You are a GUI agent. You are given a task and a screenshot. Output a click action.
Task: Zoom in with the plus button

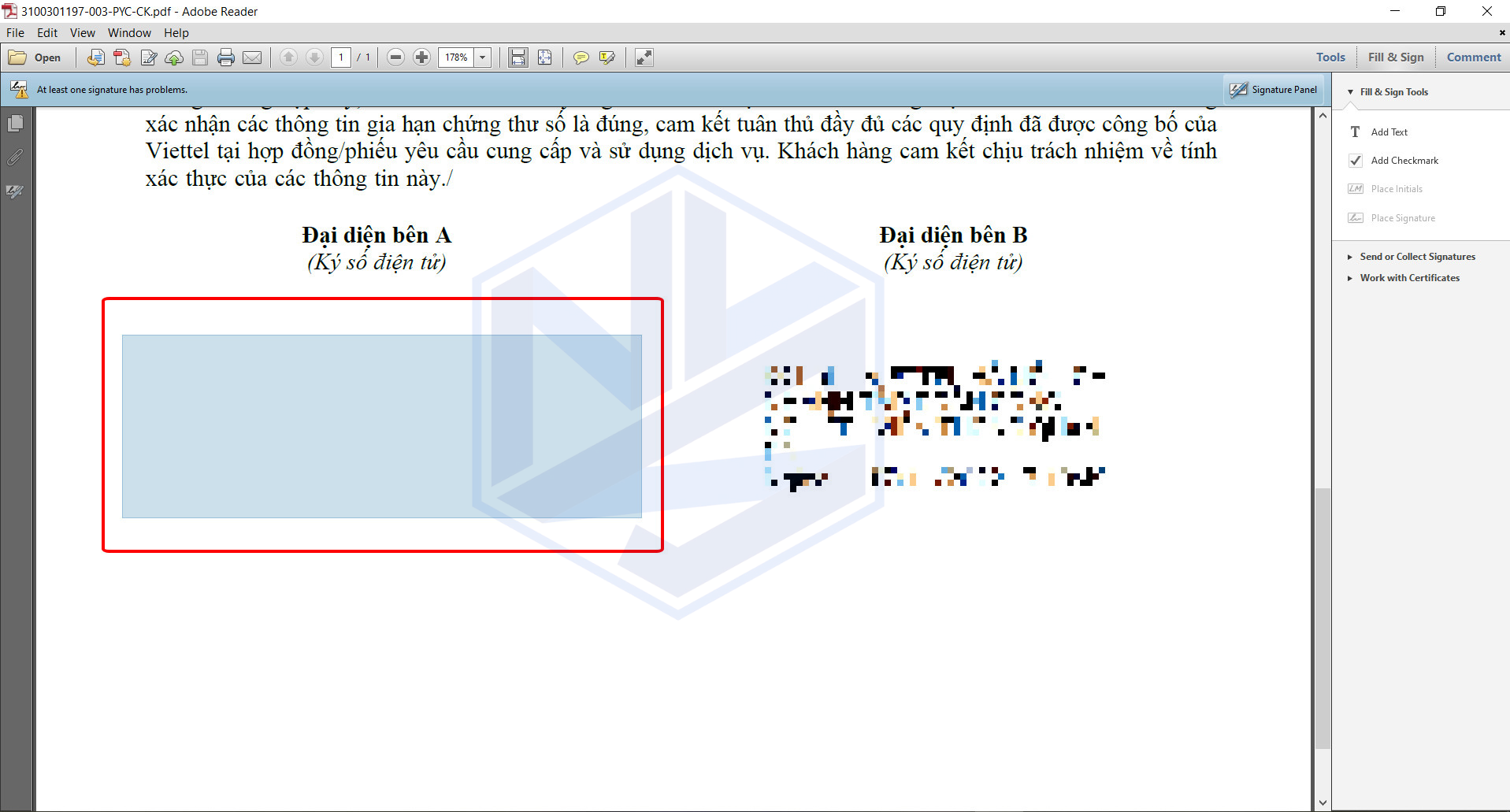click(422, 57)
